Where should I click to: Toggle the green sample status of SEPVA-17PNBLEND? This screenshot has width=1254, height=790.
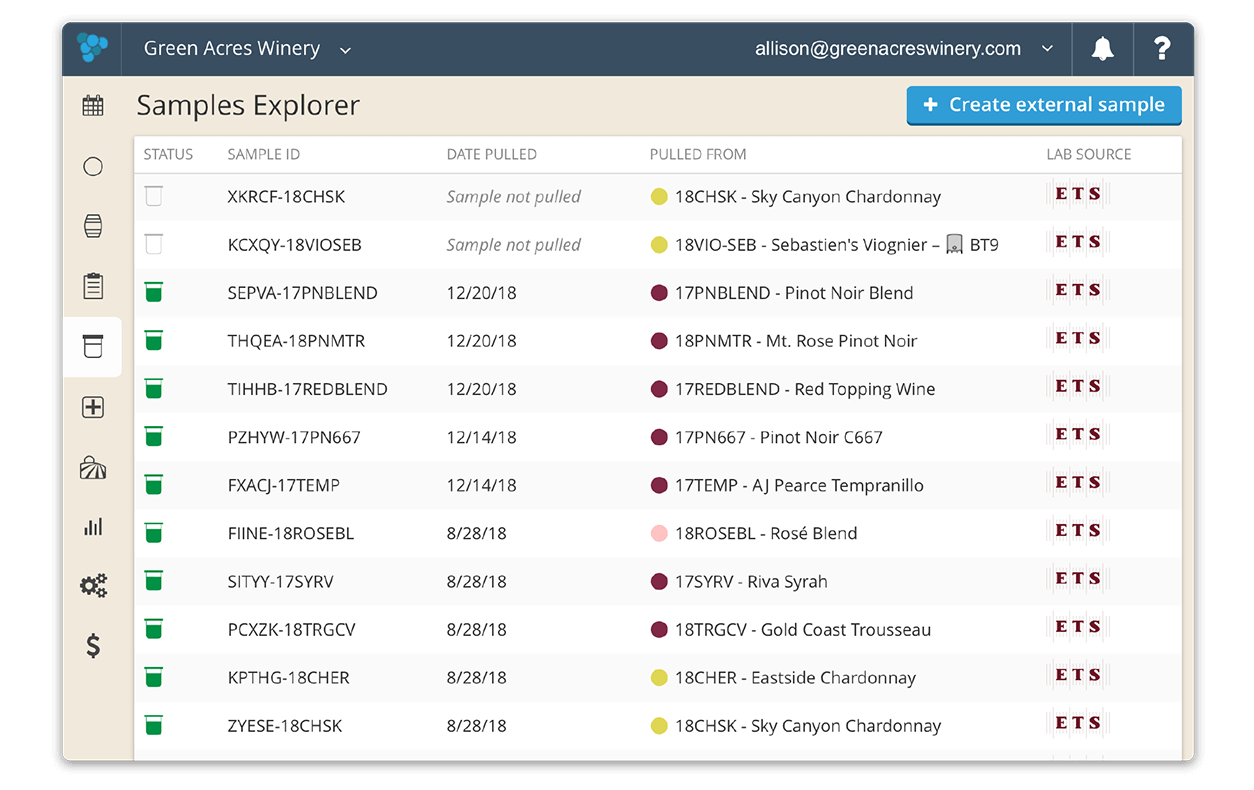(153, 292)
